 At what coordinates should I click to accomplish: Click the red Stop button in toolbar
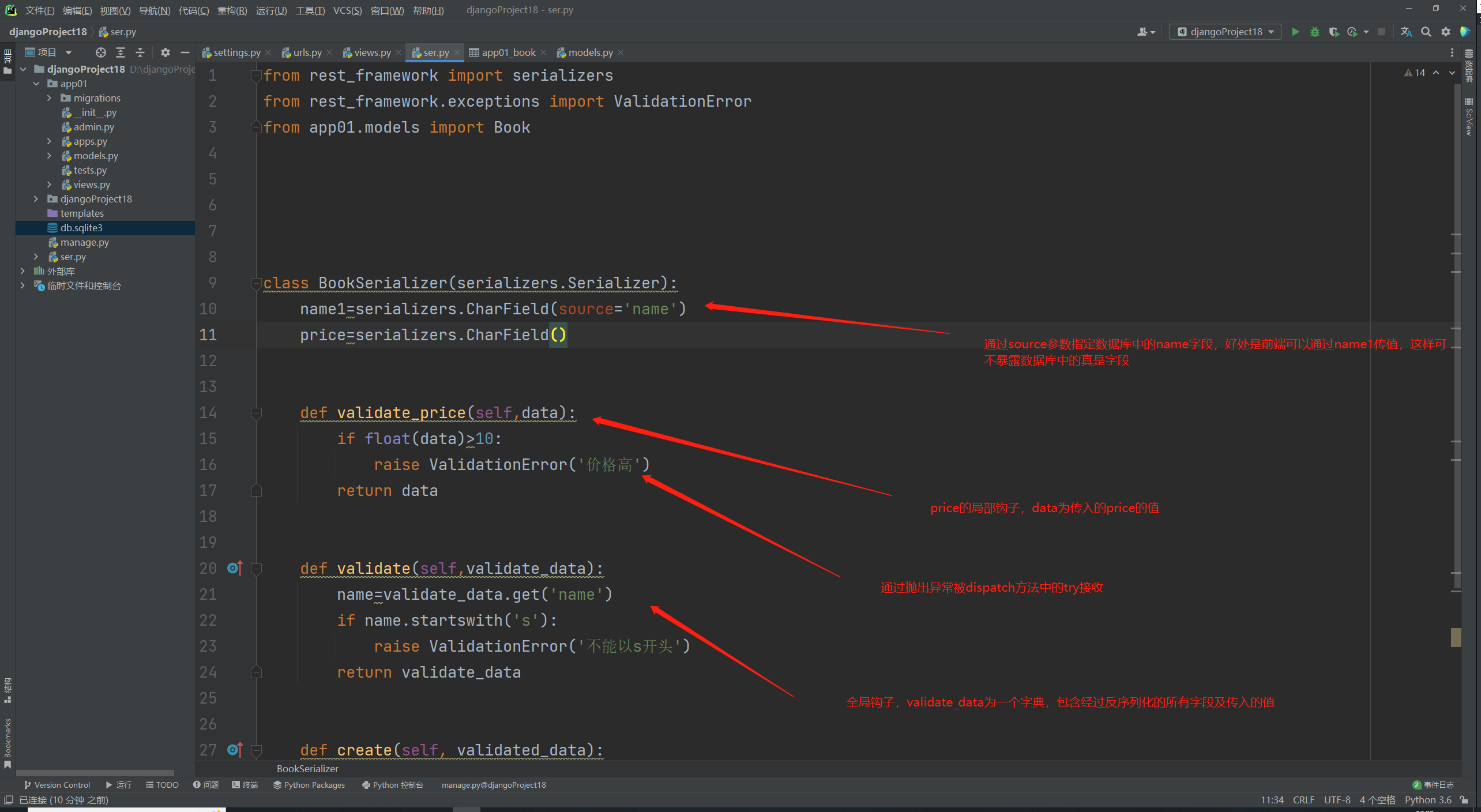coord(1381,32)
